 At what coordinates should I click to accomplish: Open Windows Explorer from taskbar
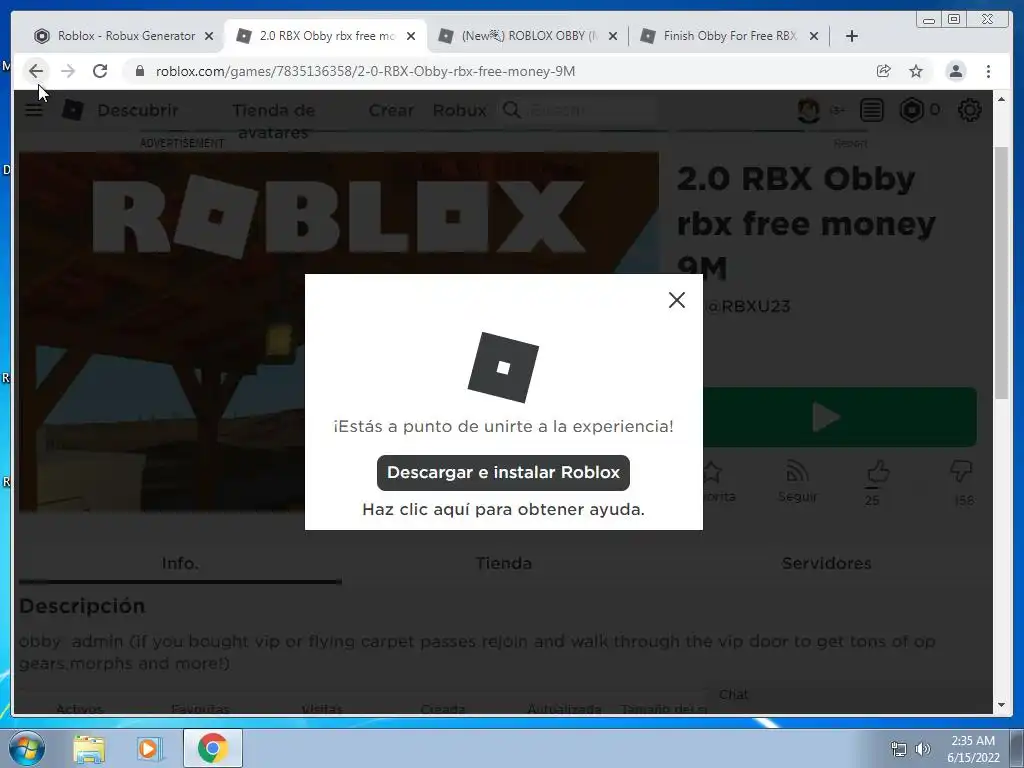[x=89, y=748]
